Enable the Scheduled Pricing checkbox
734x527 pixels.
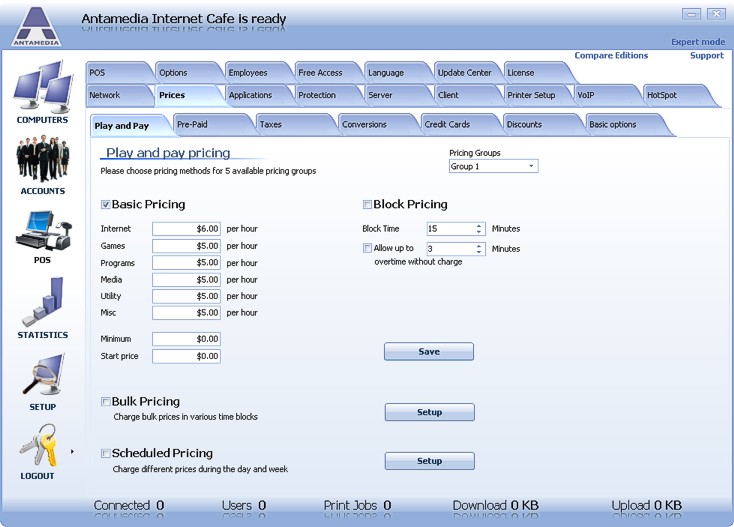tap(106, 453)
